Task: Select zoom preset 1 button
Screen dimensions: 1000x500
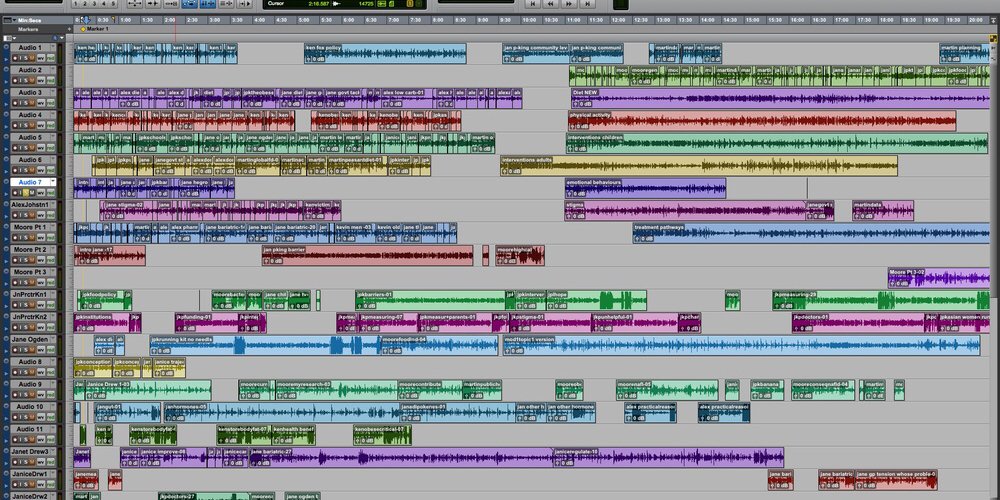Action: (x=76, y=4)
